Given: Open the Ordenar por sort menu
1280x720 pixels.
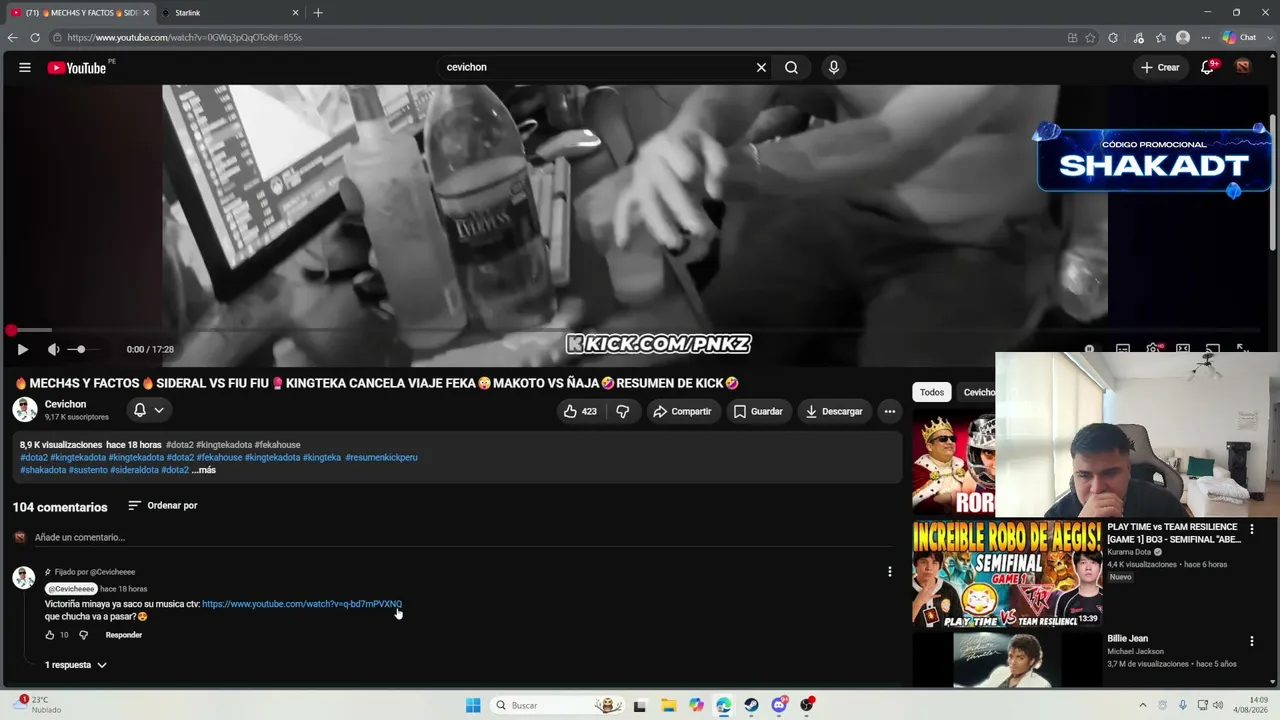Looking at the screenshot, I should coord(162,506).
